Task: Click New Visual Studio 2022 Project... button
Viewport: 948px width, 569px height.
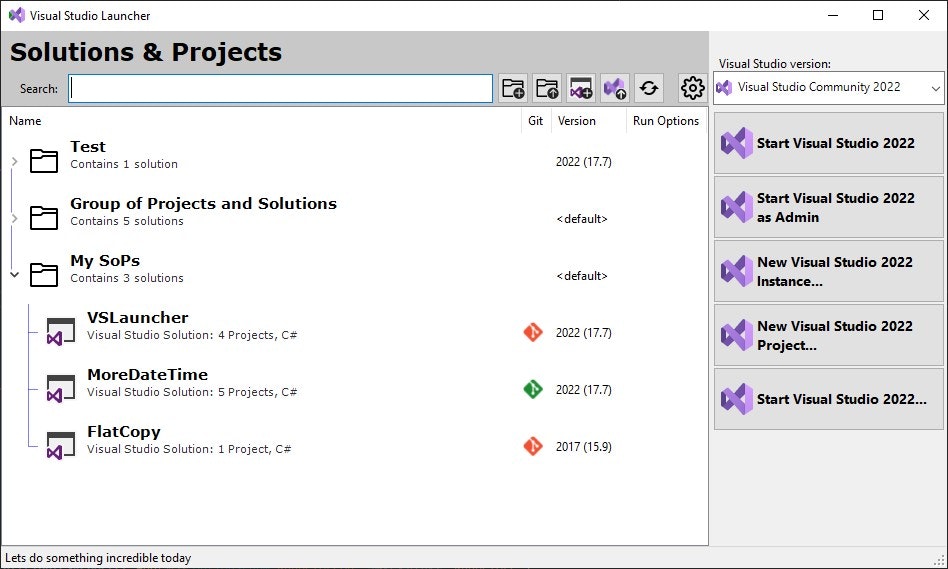Action: point(828,336)
